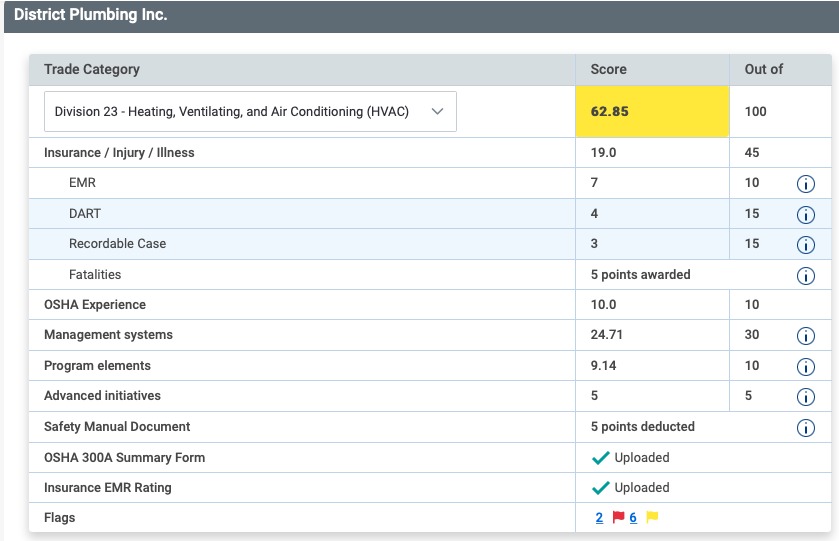Click Safety Manual Document info icon
This screenshot has width=839, height=541.
click(x=805, y=428)
